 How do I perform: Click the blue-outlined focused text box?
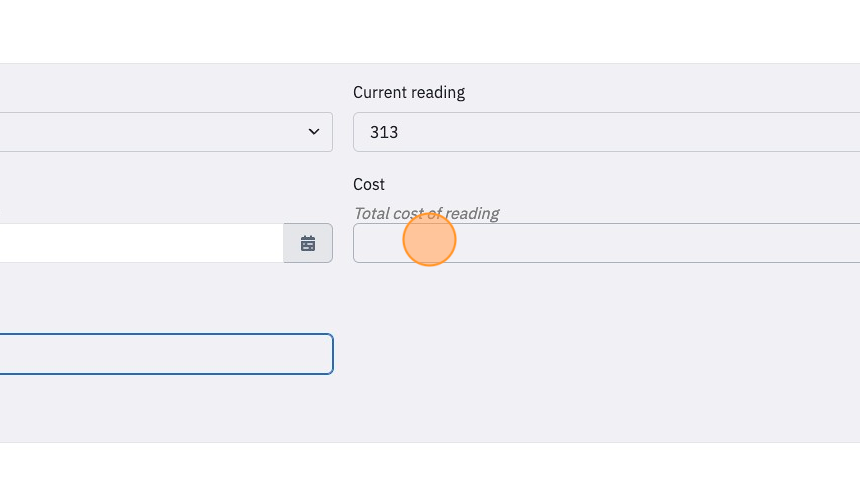coord(166,354)
